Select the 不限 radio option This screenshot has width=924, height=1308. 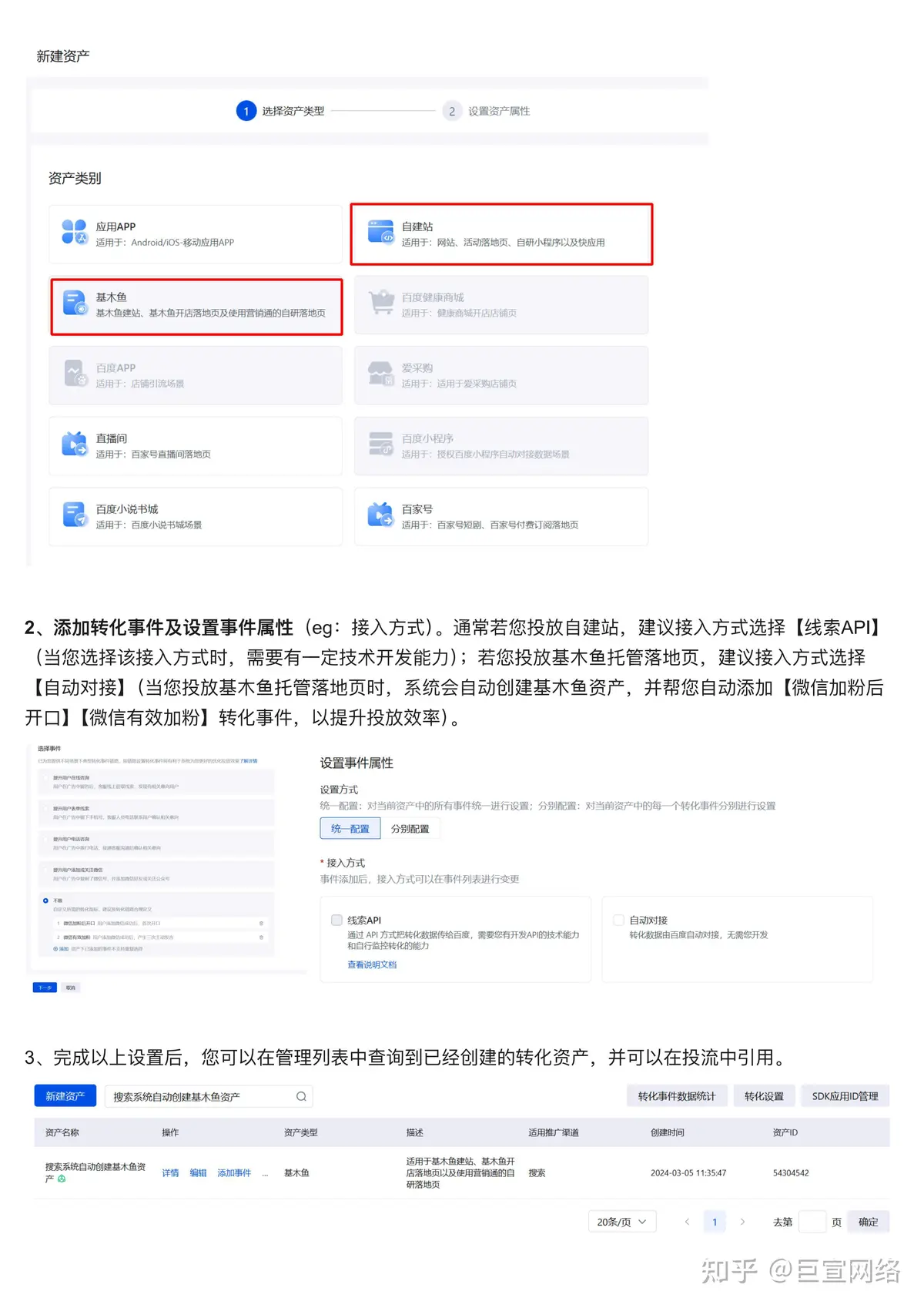click(x=45, y=901)
